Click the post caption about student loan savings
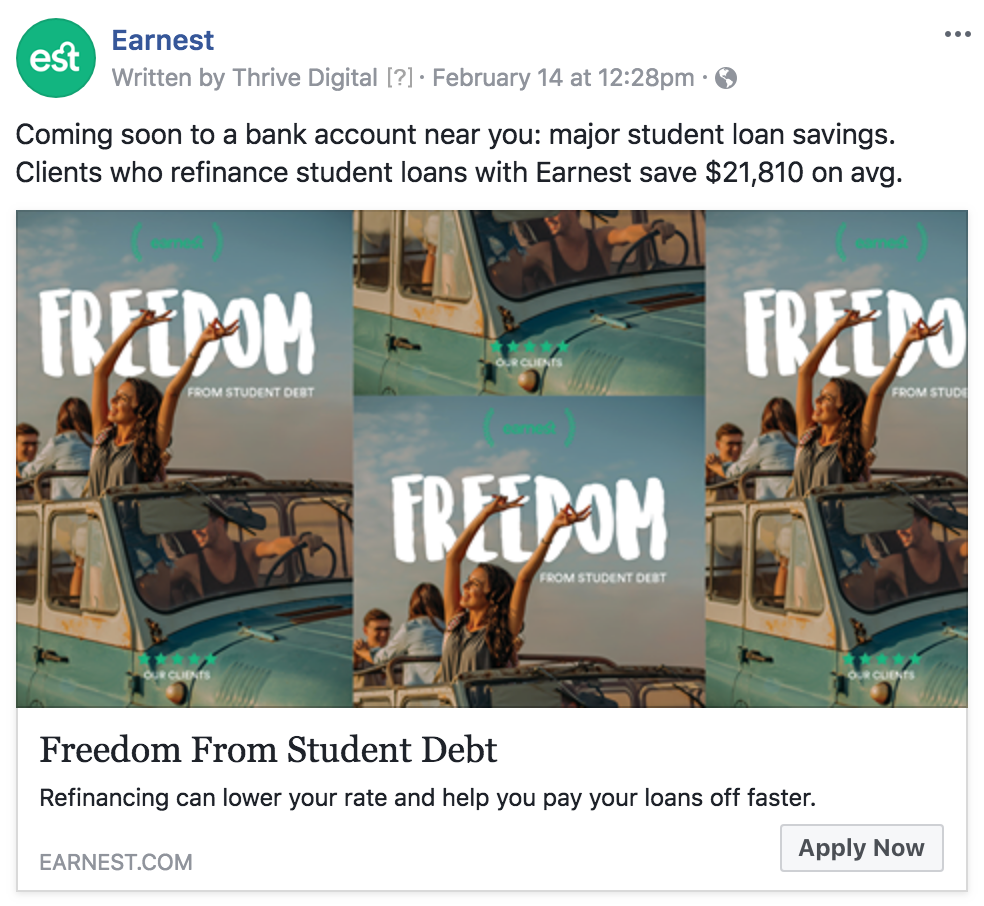The image size is (984, 906). 458,154
